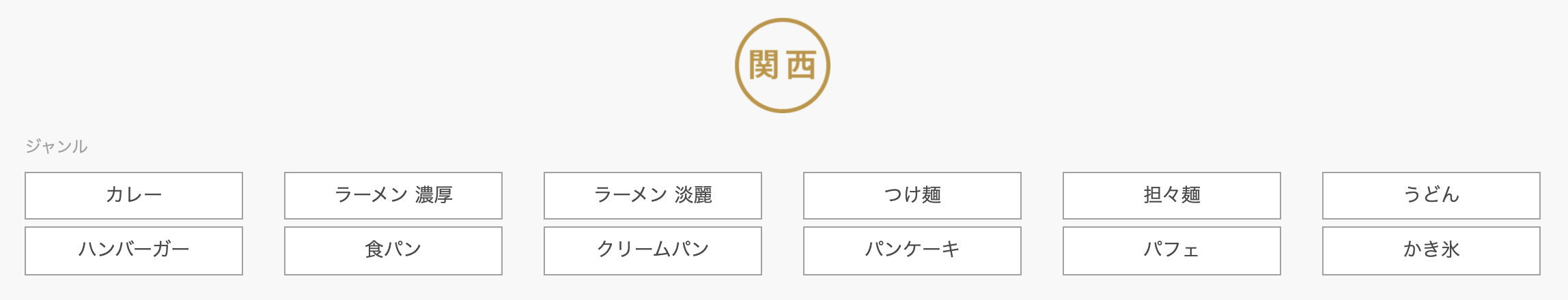The height and width of the screenshot is (300, 1568).
Task: Pick the かき氷 genre
Action: coord(1431,250)
